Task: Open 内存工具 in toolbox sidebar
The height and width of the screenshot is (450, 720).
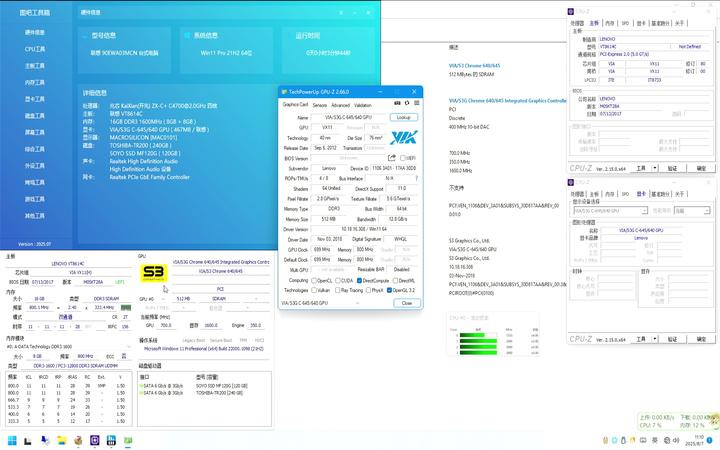Action: pyautogui.click(x=35, y=83)
